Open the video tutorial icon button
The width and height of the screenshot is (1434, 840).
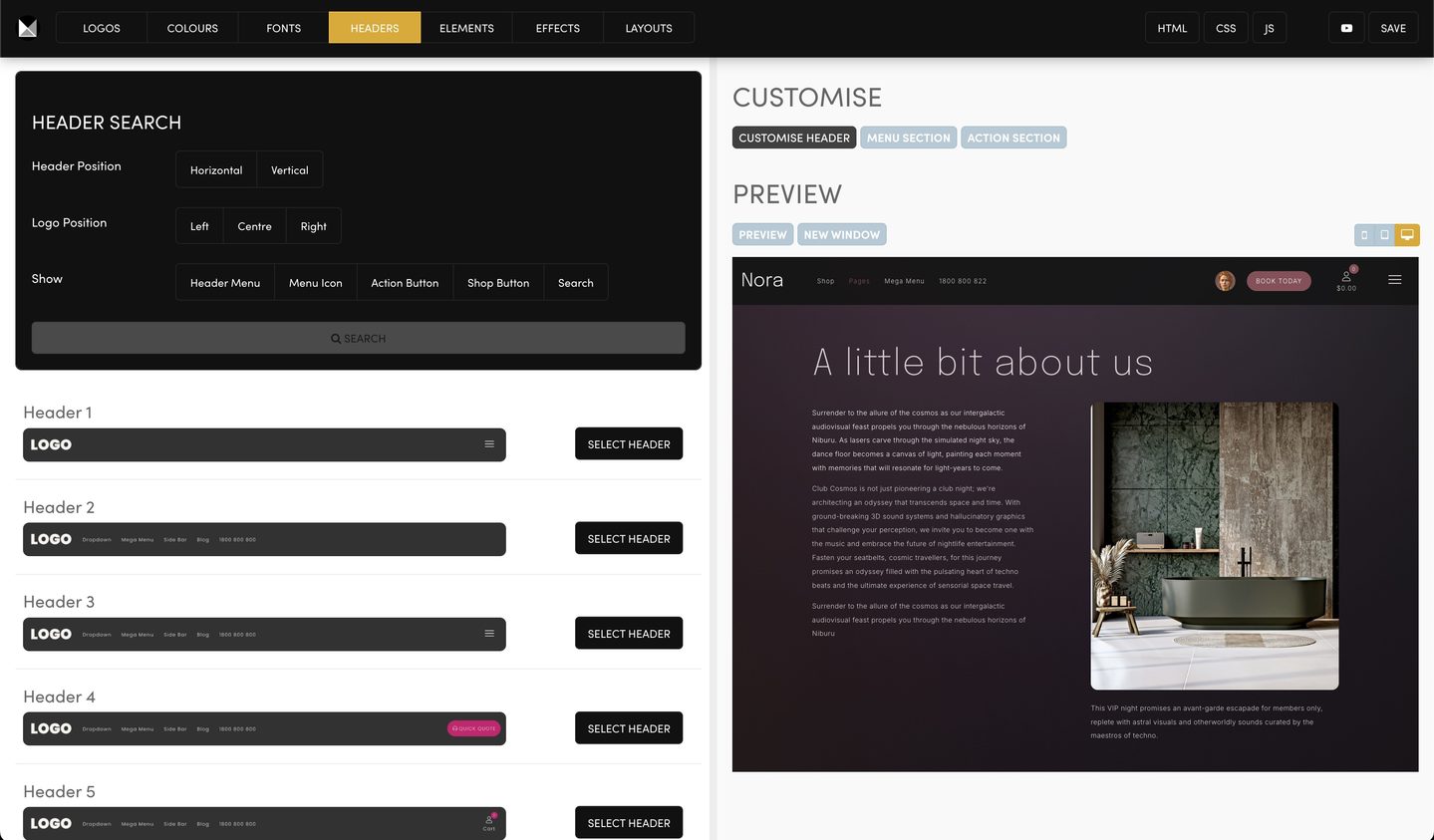1346,28
